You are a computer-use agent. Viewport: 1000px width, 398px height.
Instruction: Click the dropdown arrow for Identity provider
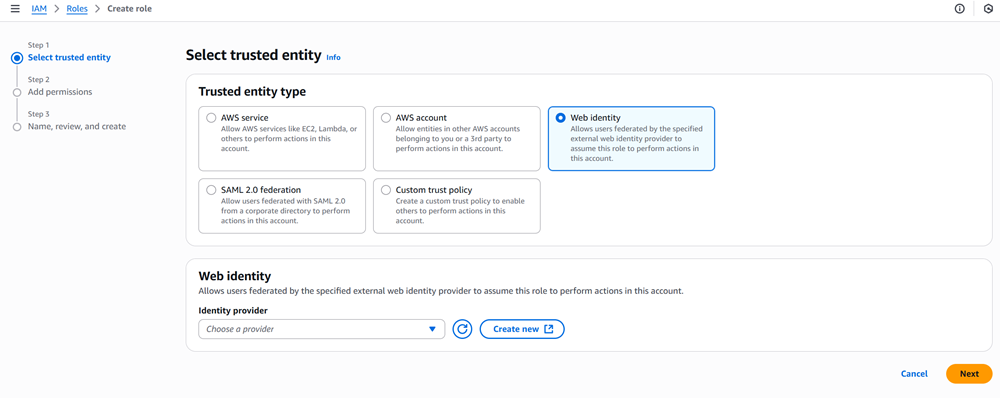pyautogui.click(x=432, y=329)
